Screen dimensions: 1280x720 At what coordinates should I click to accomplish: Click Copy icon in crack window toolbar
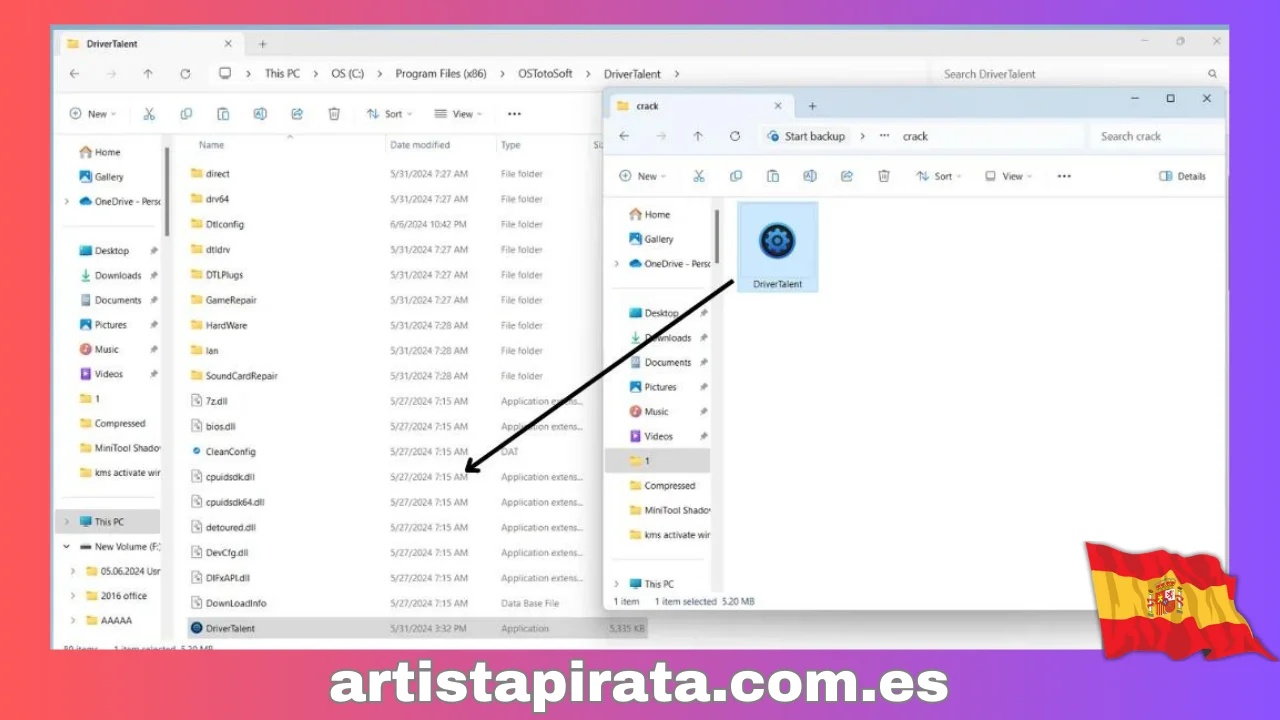(736, 176)
